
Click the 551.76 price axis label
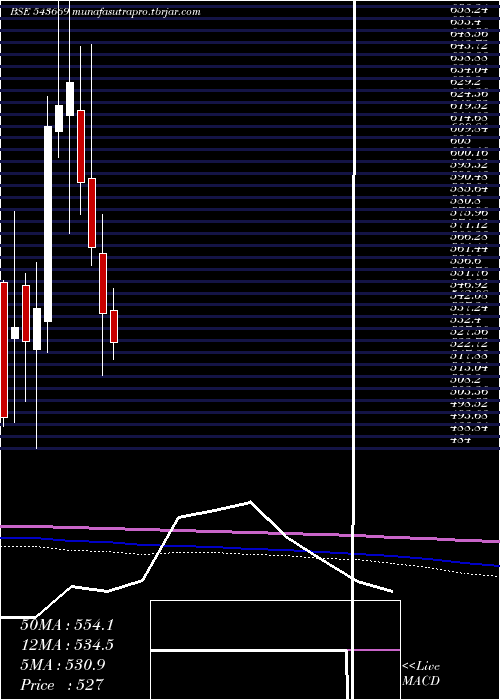[469, 271]
